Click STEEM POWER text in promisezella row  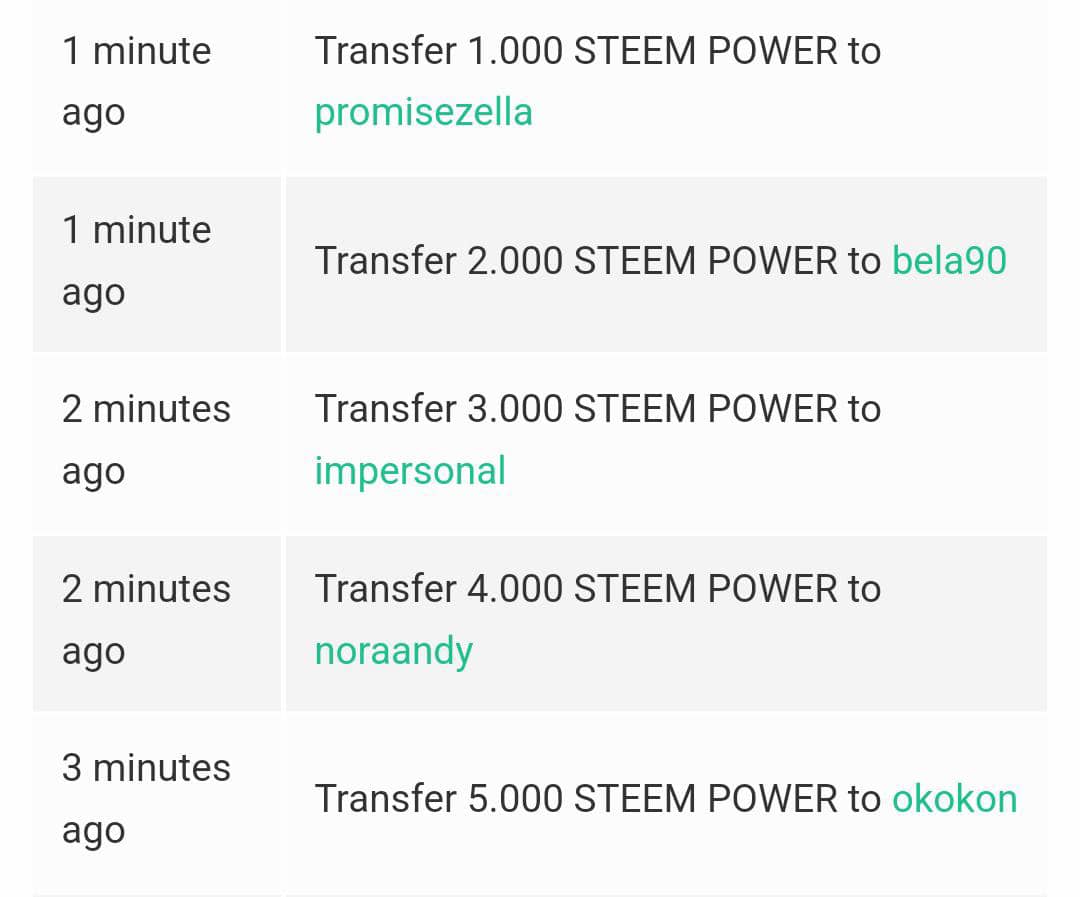click(x=707, y=51)
